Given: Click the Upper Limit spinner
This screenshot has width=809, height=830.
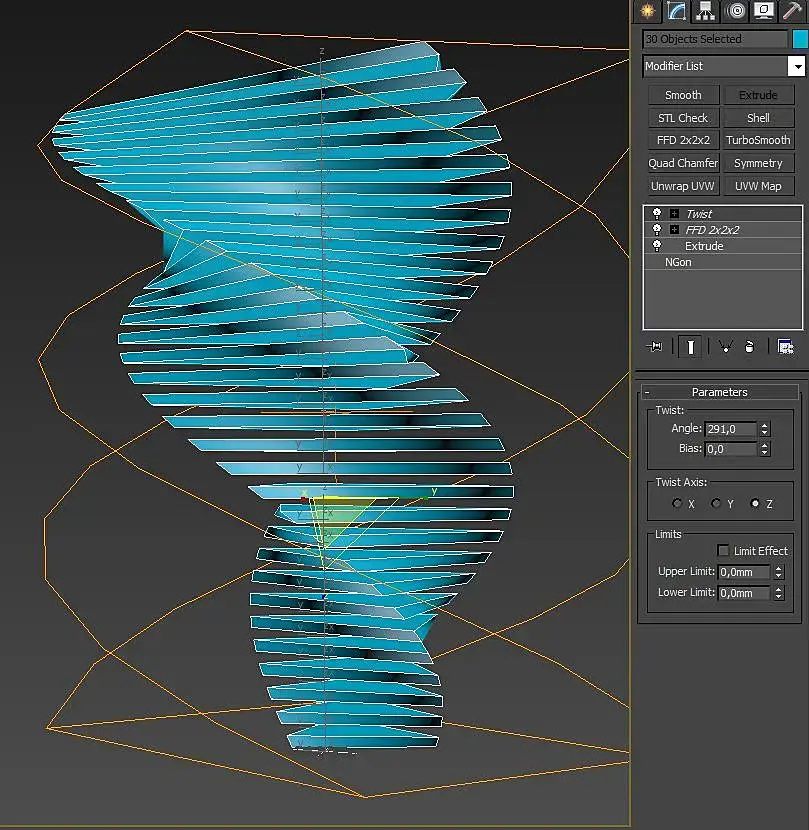Looking at the screenshot, I should [778, 572].
